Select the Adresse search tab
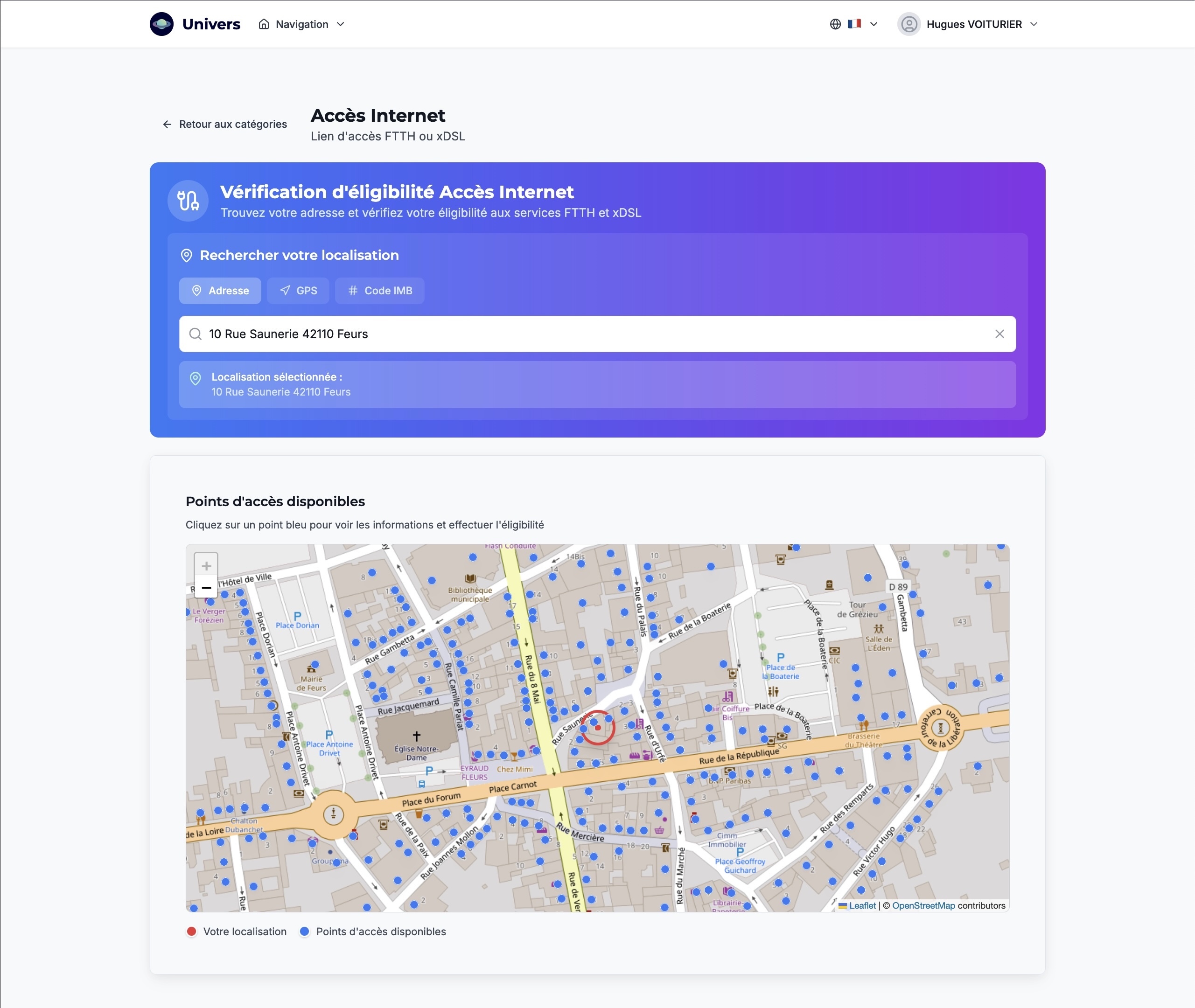This screenshot has height=1008, width=1195. coord(220,290)
